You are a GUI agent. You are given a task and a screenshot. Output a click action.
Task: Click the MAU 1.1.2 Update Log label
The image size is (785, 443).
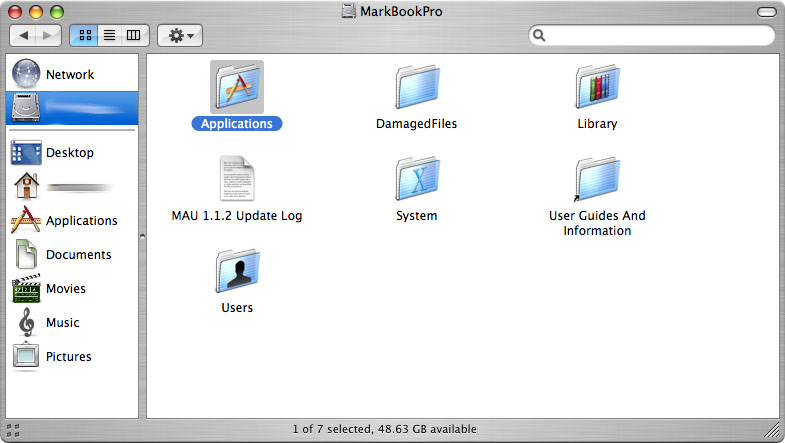tap(237, 216)
